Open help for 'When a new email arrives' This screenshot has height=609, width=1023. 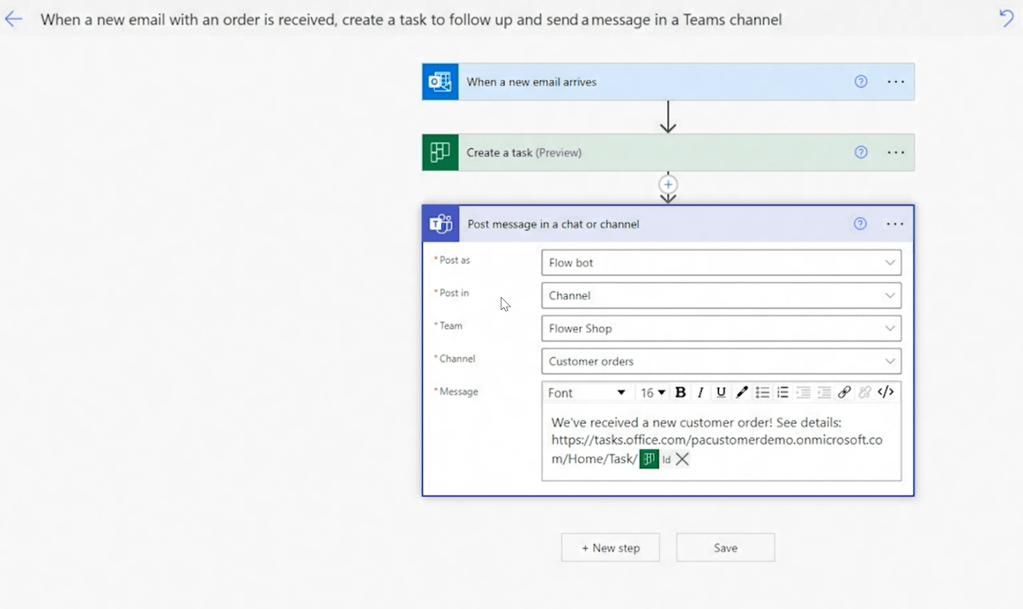861,82
